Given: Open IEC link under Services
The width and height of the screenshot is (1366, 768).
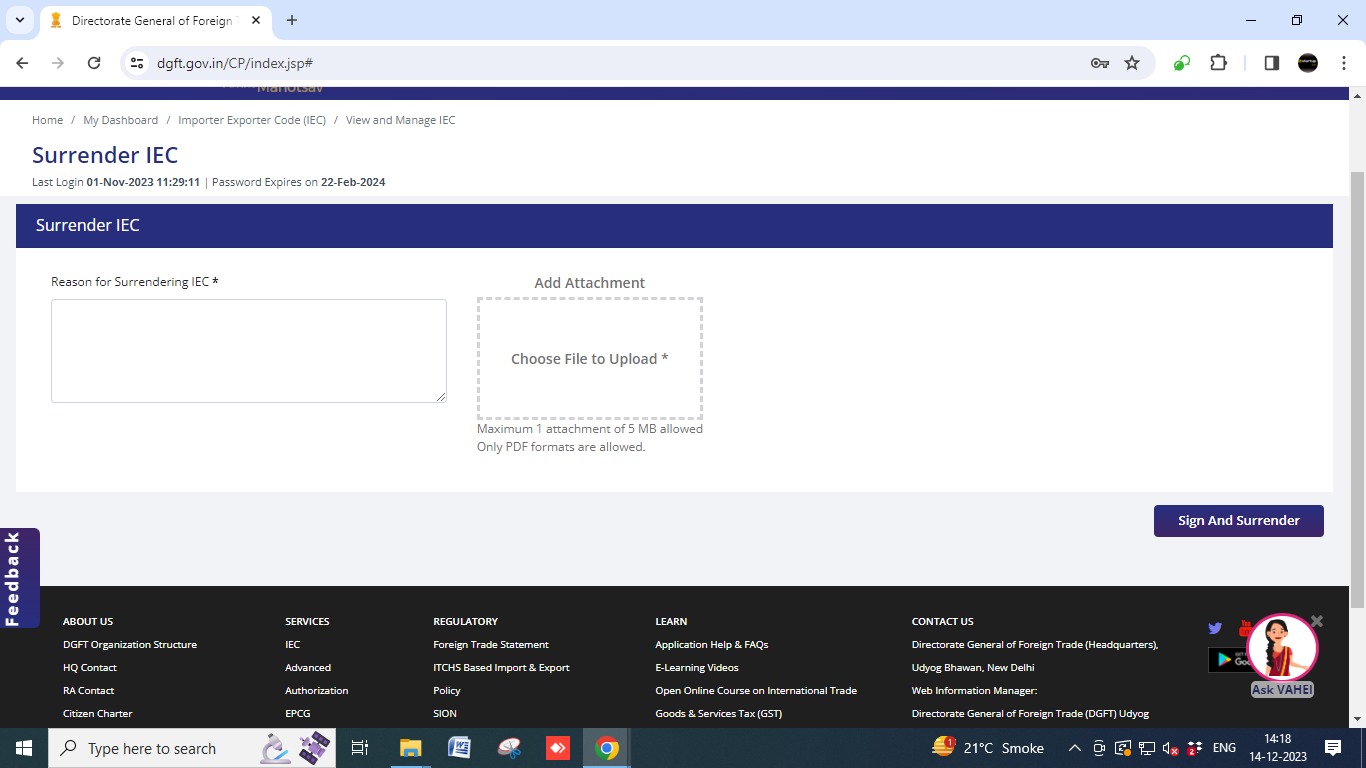Looking at the screenshot, I should point(292,645).
